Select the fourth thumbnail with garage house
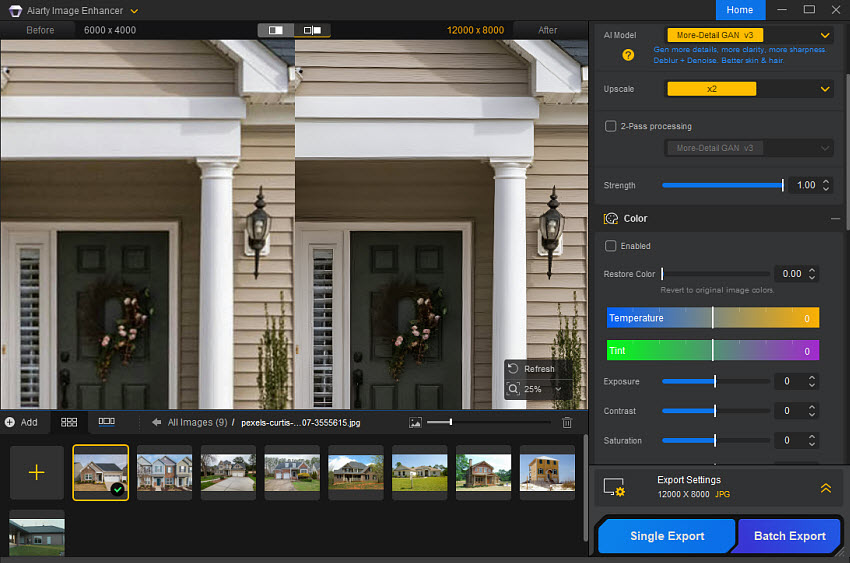 292,473
